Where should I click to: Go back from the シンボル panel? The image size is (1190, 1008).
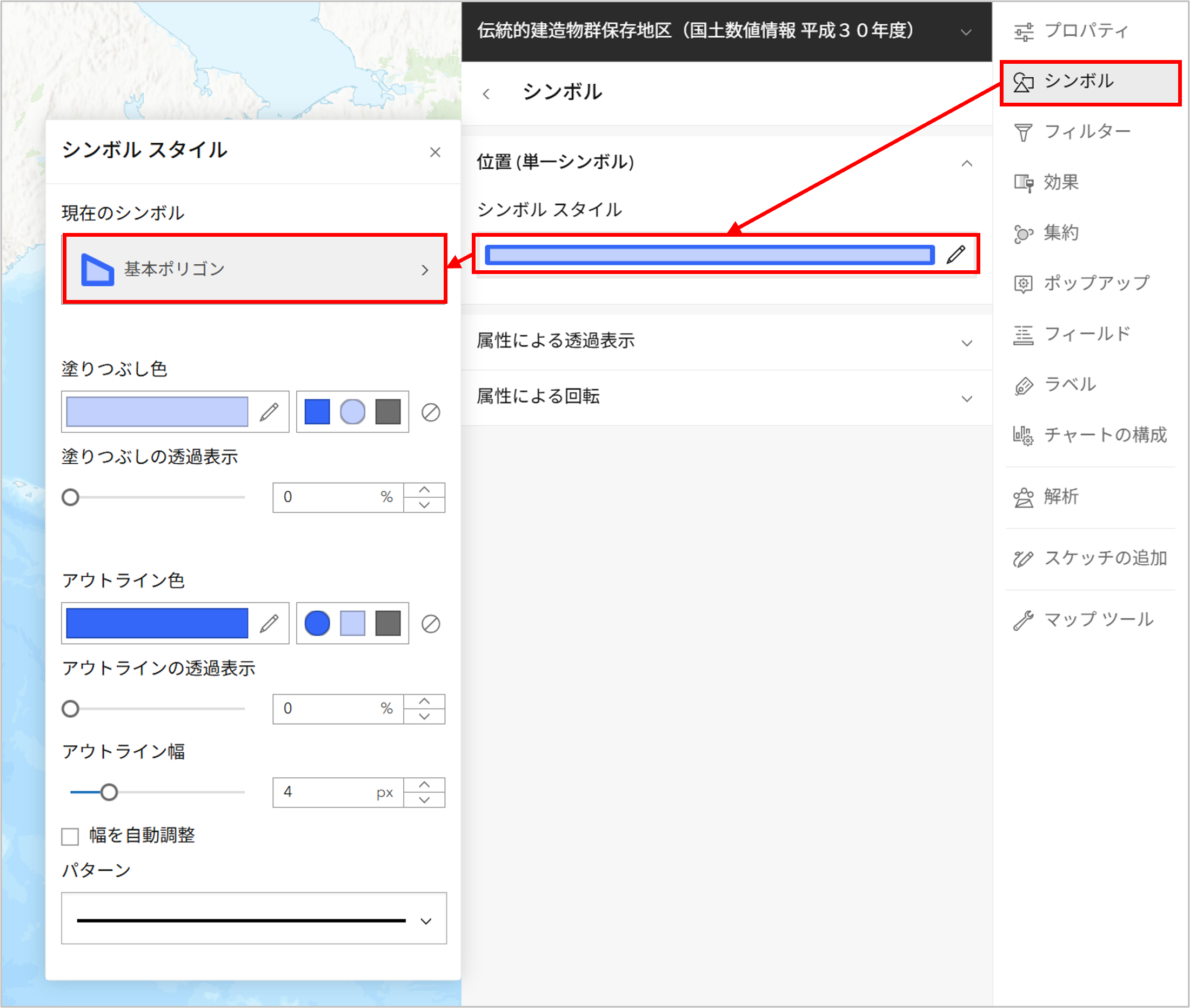click(486, 94)
